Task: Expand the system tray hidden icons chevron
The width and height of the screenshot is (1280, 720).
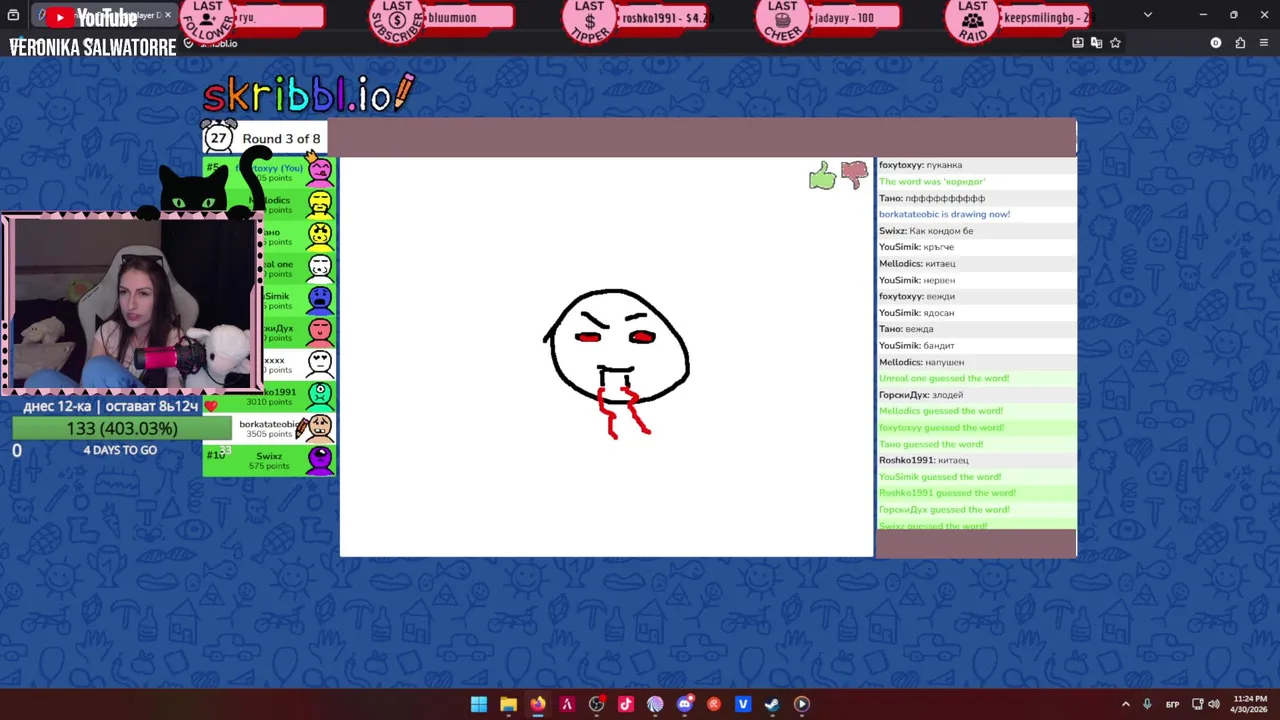Action: [1125, 704]
